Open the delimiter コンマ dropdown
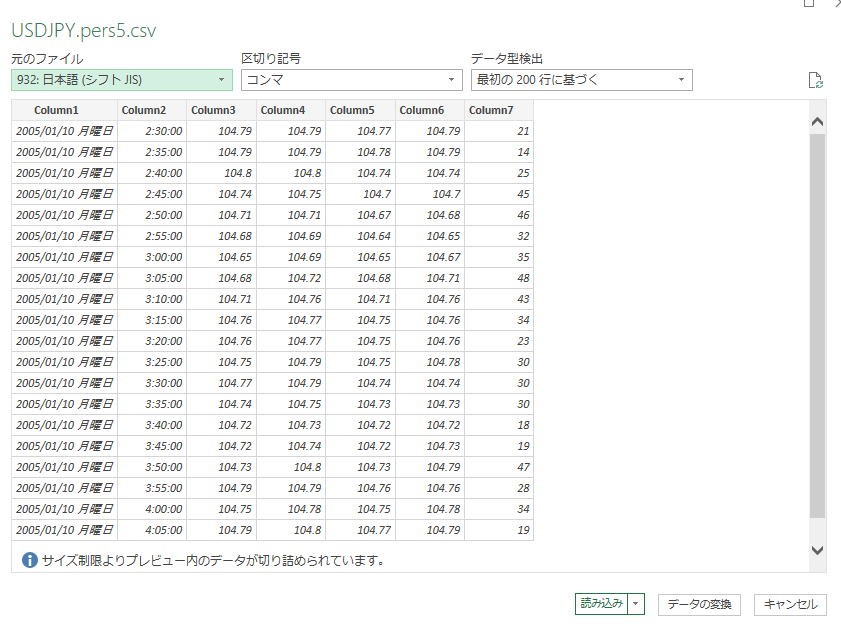Screen dimensions: 841x633 click(351, 80)
